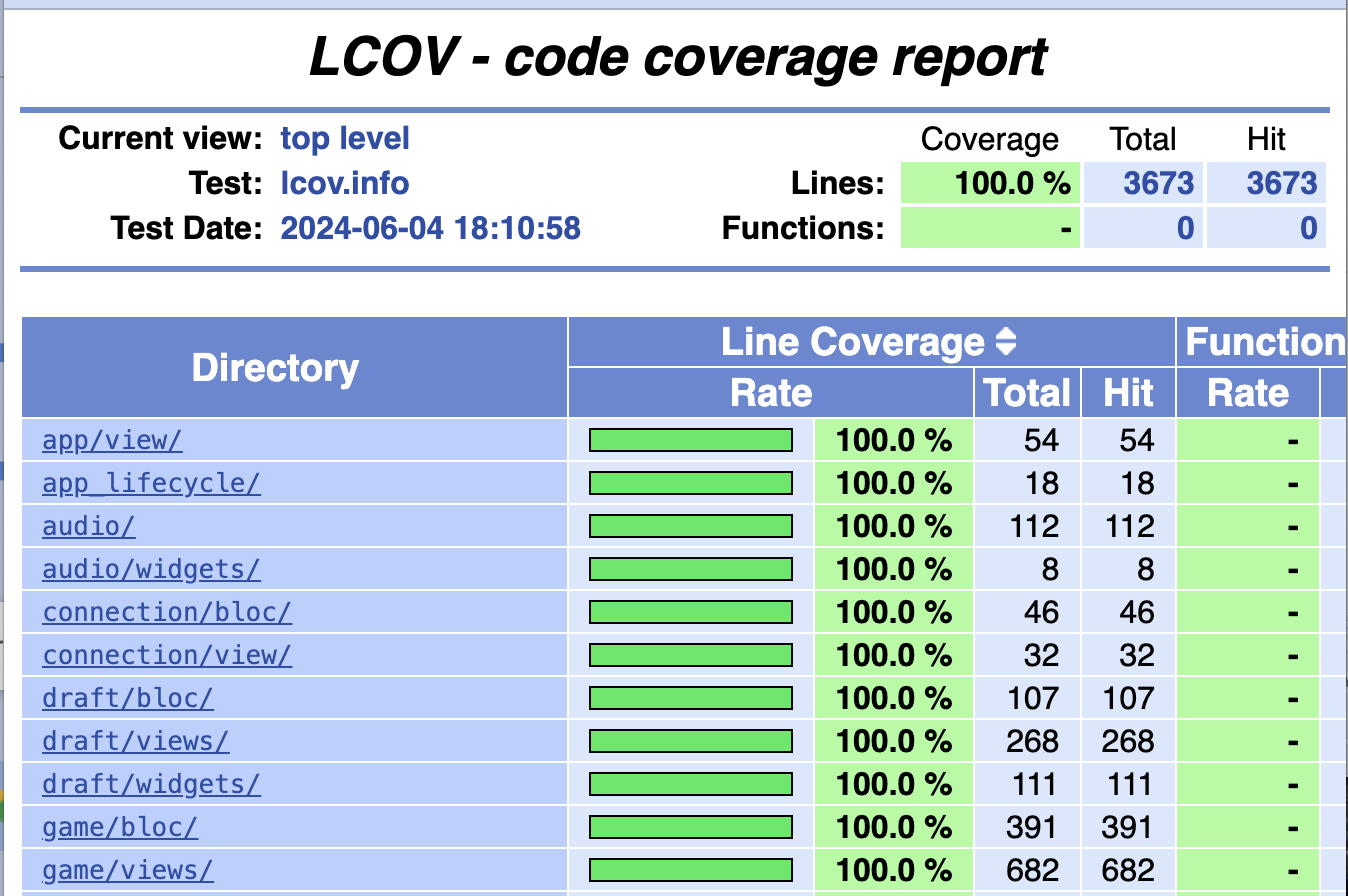Click the game/views/ coverage progress bar
The image size is (1348, 896).
[691, 870]
